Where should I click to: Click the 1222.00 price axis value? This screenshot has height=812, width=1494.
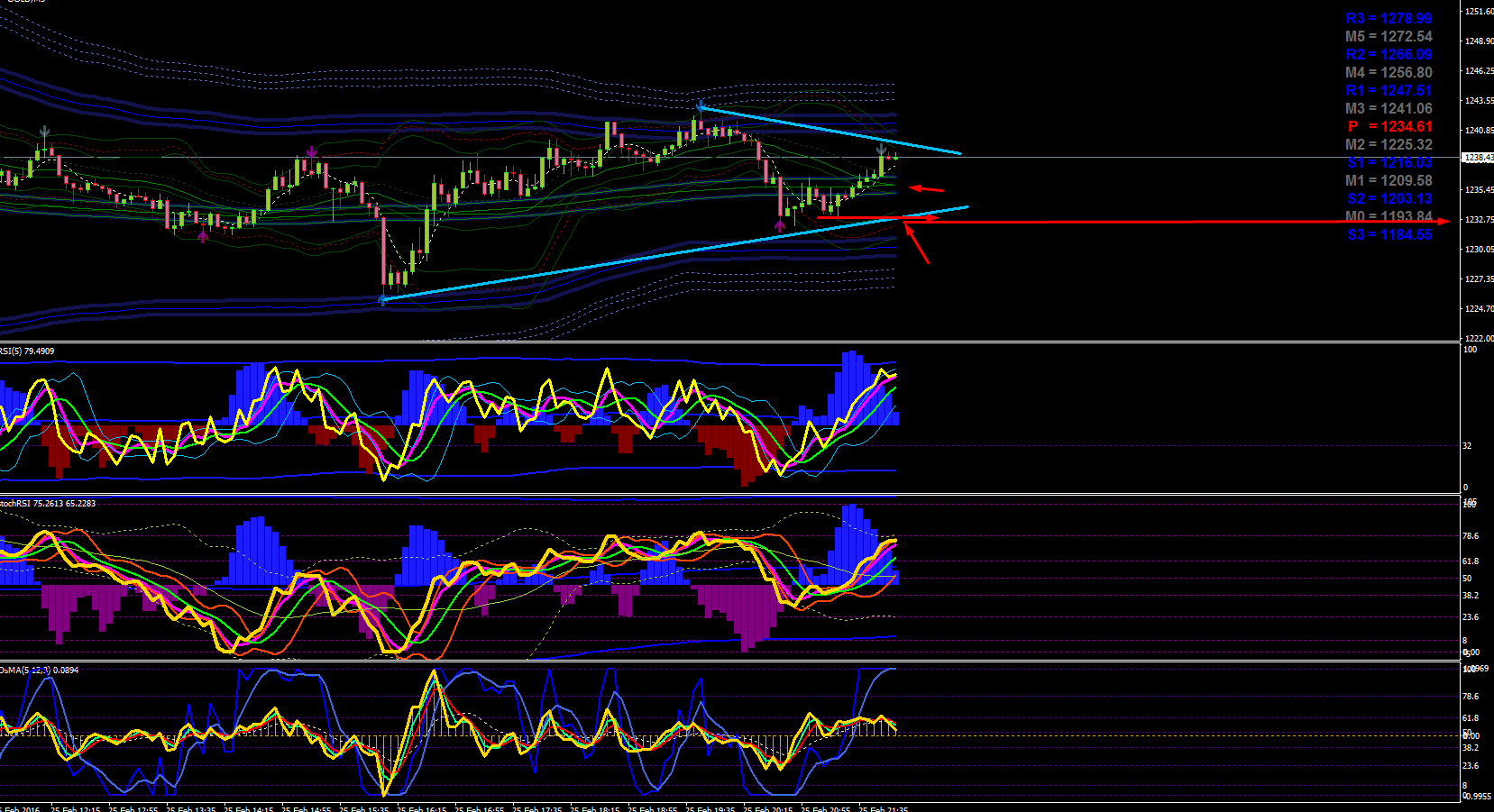[1480, 339]
